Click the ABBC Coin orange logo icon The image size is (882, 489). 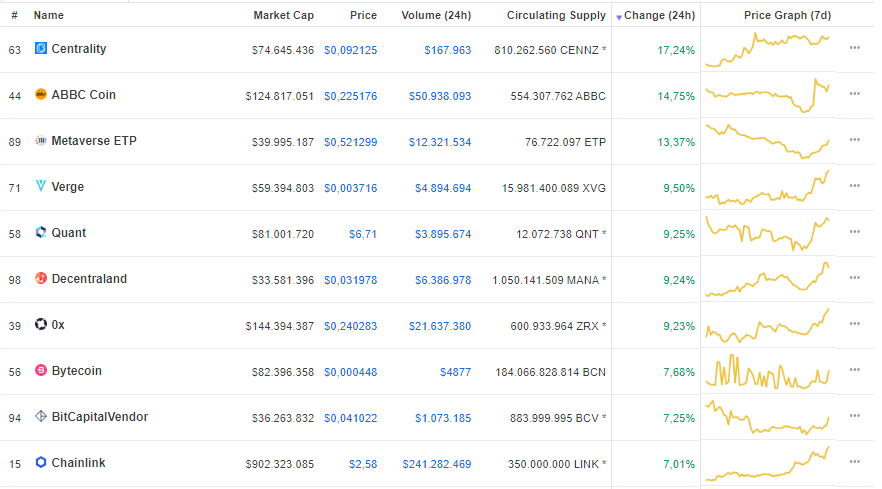pyautogui.click(x=40, y=95)
